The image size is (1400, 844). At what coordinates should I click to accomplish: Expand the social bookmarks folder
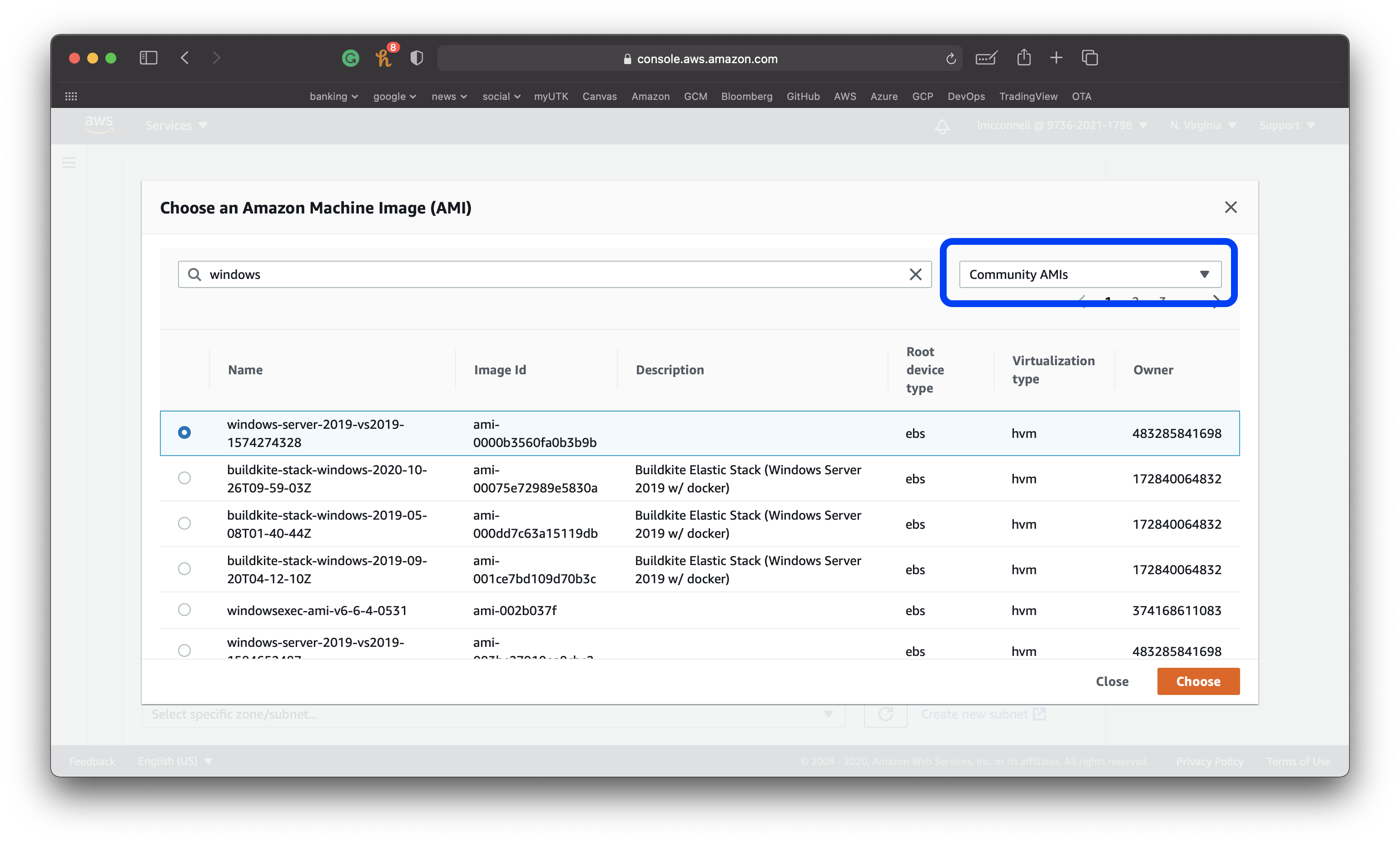[x=501, y=97]
